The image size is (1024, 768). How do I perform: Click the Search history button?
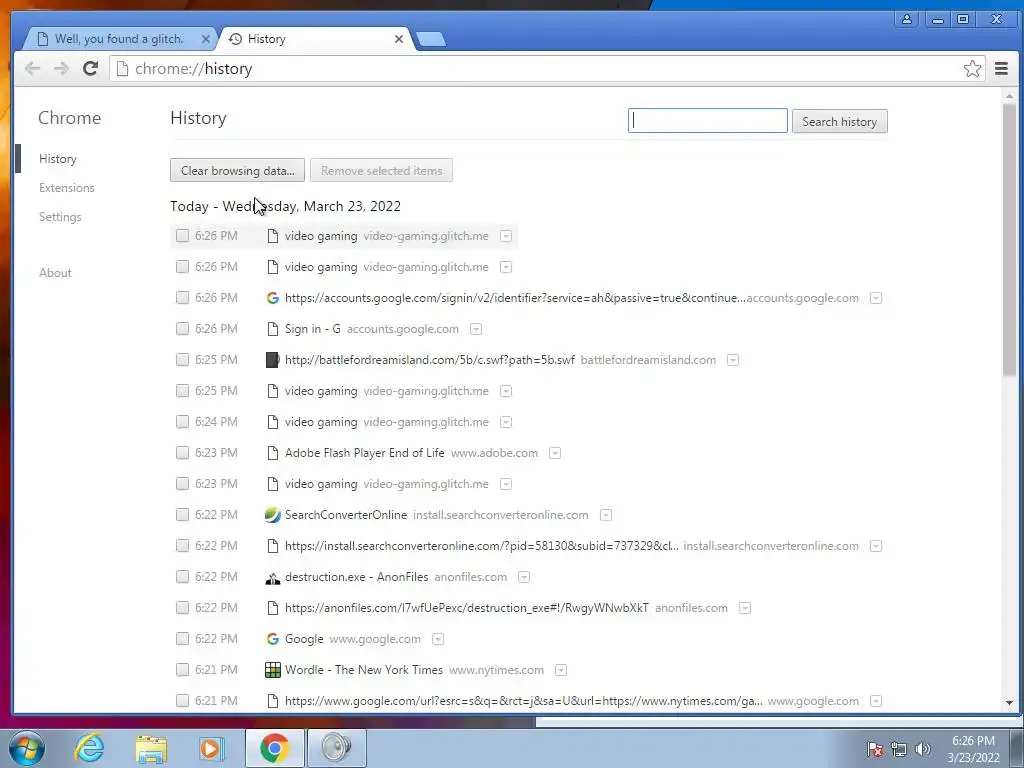[839, 121]
